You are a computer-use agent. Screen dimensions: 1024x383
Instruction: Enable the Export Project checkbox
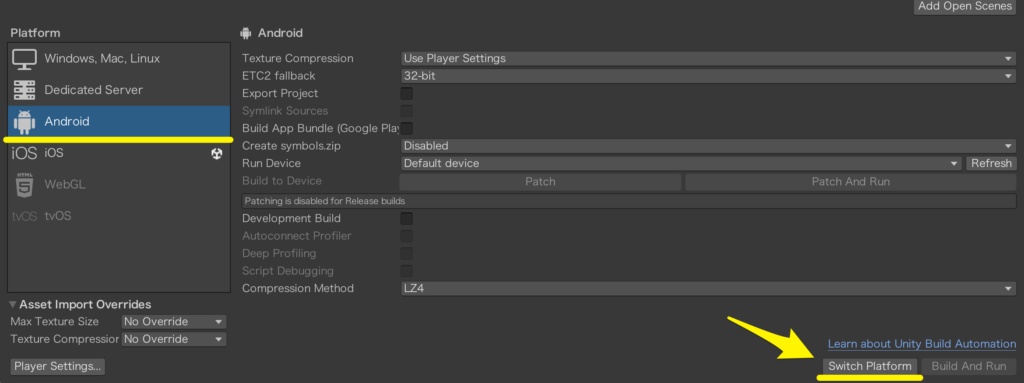click(x=406, y=93)
